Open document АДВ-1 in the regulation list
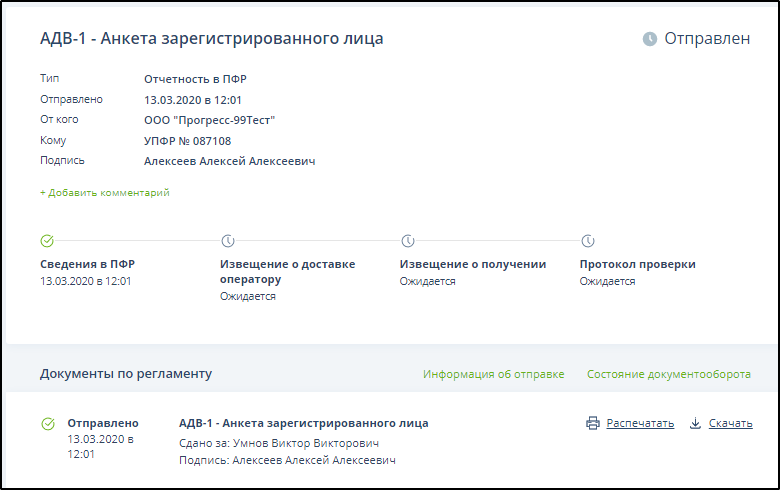 pos(303,423)
